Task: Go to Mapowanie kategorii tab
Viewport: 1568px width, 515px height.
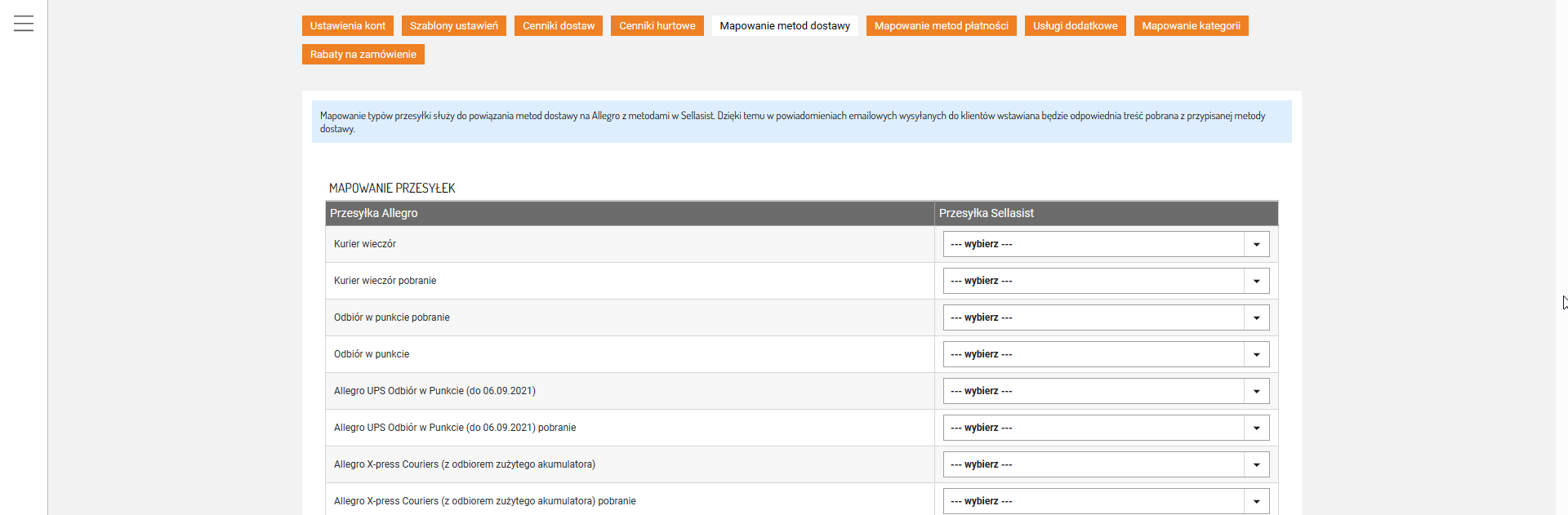Action: pos(1192,26)
